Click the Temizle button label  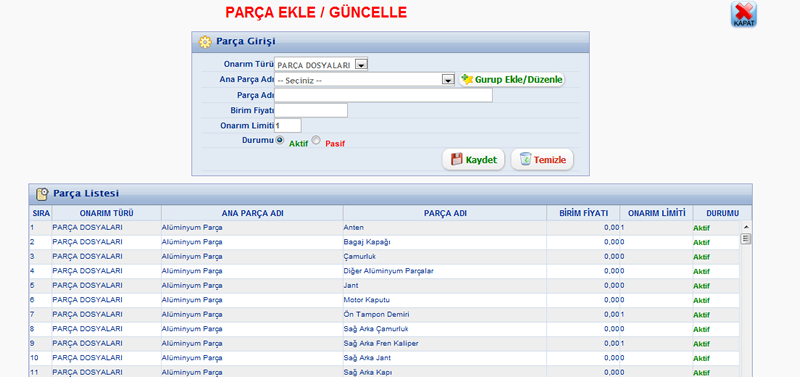point(549,160)
